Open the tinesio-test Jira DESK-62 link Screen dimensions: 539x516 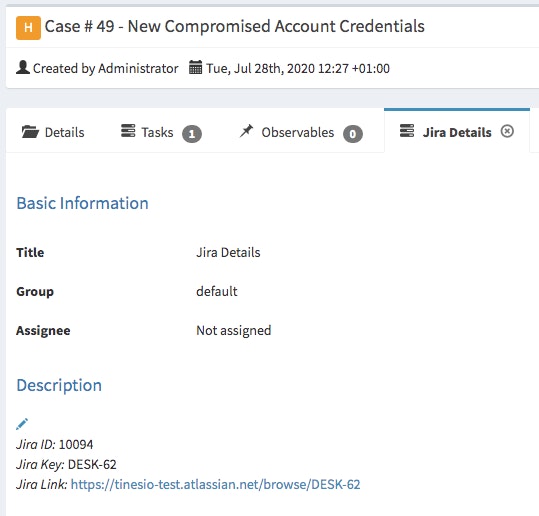coord(216,484)
